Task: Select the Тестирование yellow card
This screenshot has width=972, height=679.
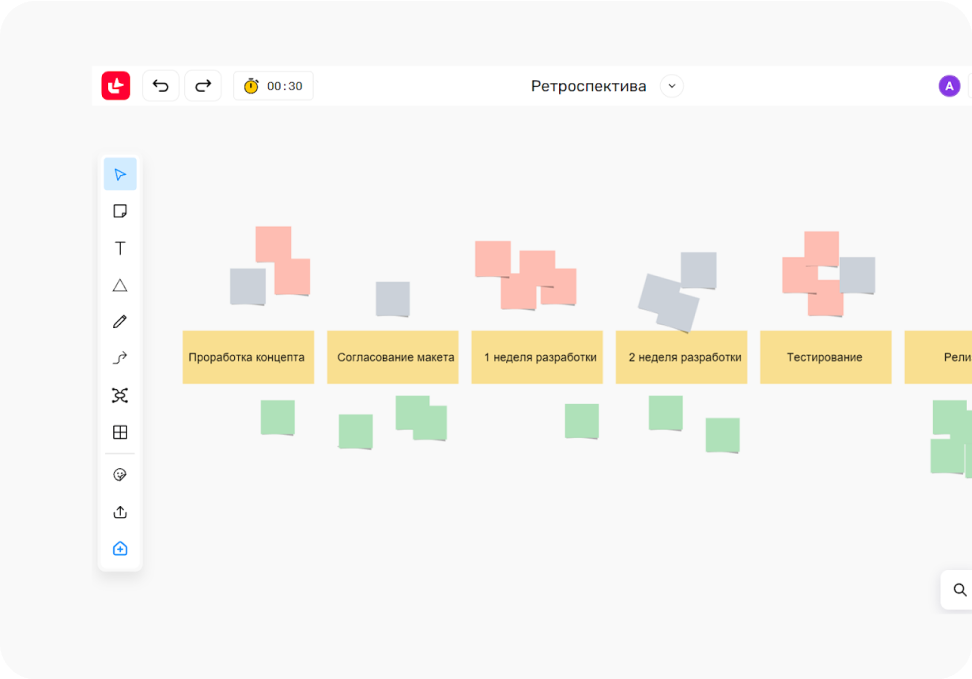Action: coord(825,357)
